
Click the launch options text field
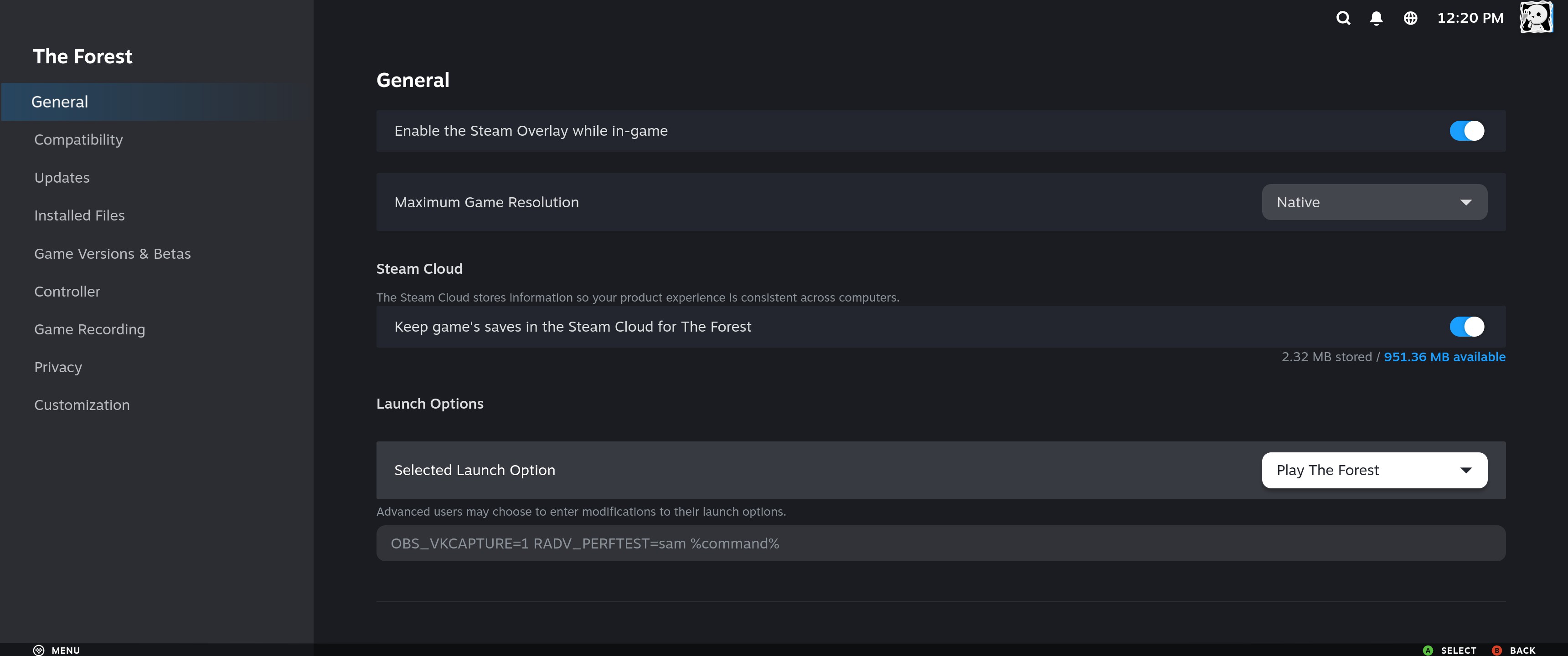click(941, 543)
